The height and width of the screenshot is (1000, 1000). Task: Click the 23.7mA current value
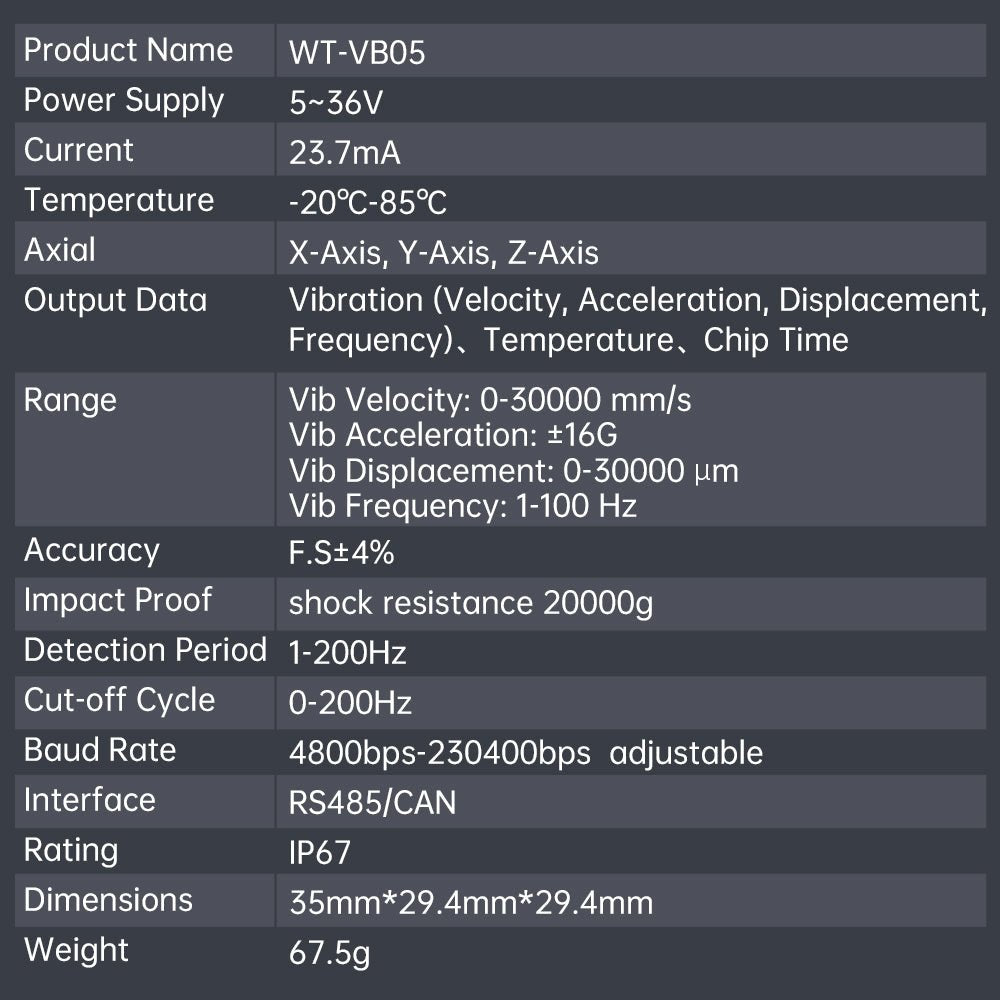pos(345,153)
